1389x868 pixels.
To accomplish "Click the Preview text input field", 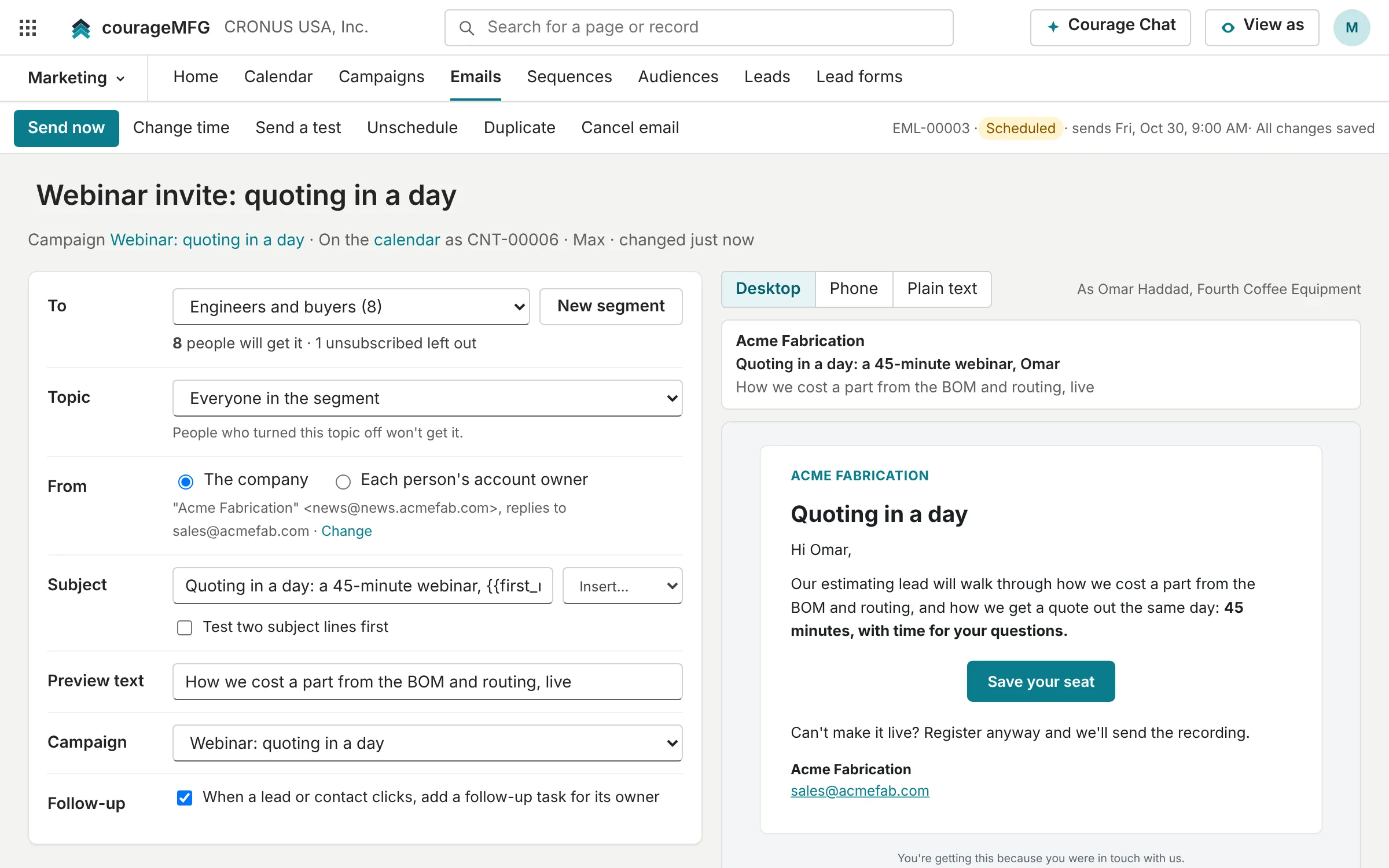I will pyautogui.click(x=428, y=681).
